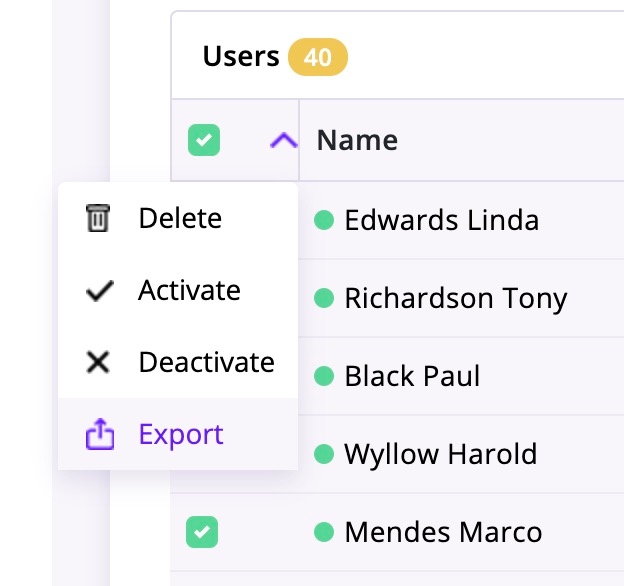The height and width of the screenshot is (586, 624).
Task: Click the Activate checkmark icon
Action: (97, 291)
